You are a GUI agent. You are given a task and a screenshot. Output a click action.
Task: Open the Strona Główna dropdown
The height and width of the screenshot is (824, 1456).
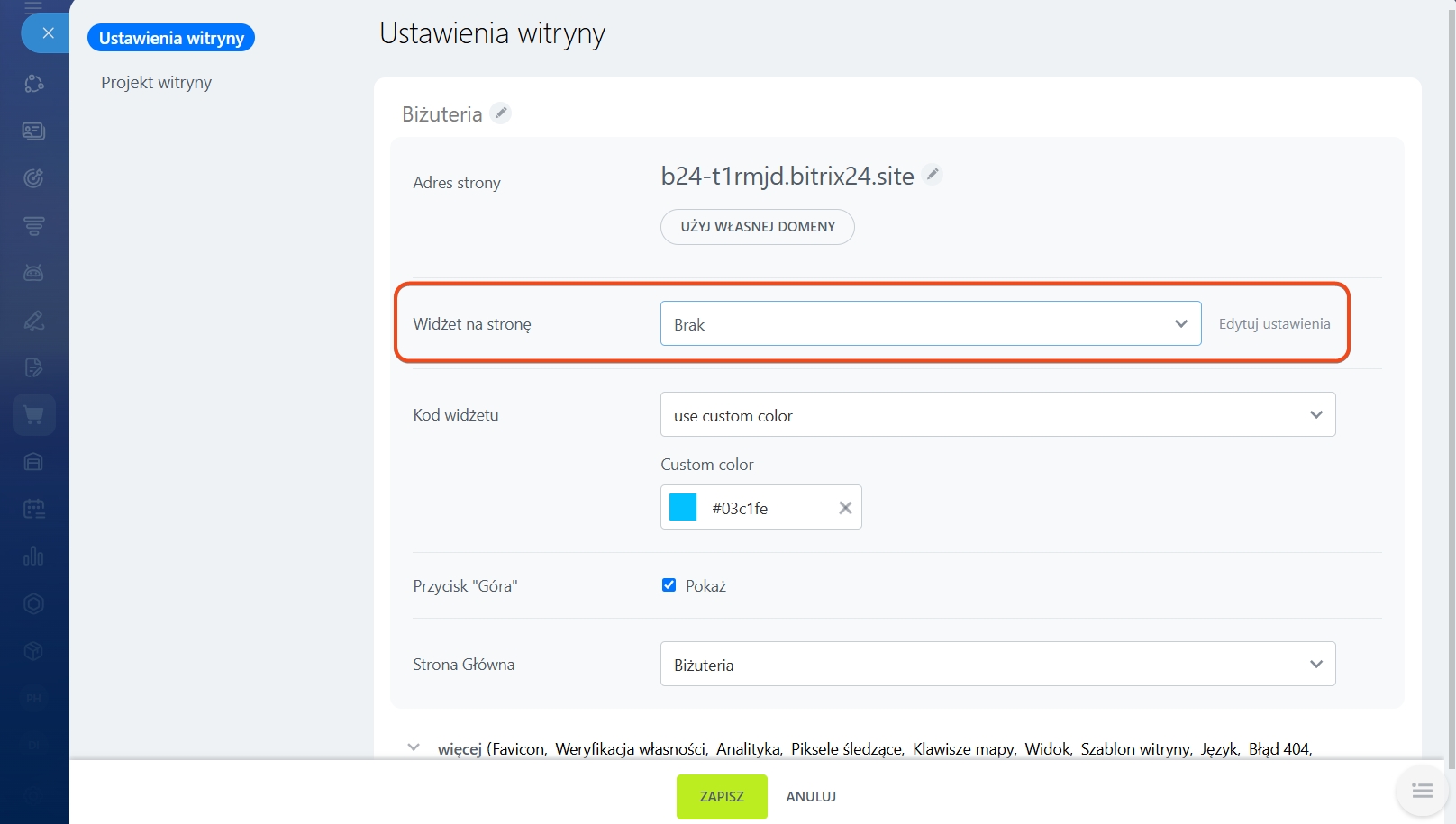coord(997,665)
